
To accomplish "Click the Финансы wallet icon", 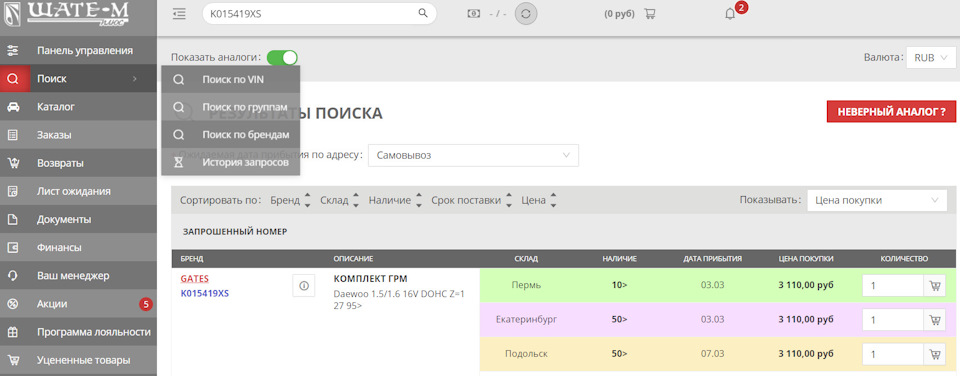I will tap(12, 247).
